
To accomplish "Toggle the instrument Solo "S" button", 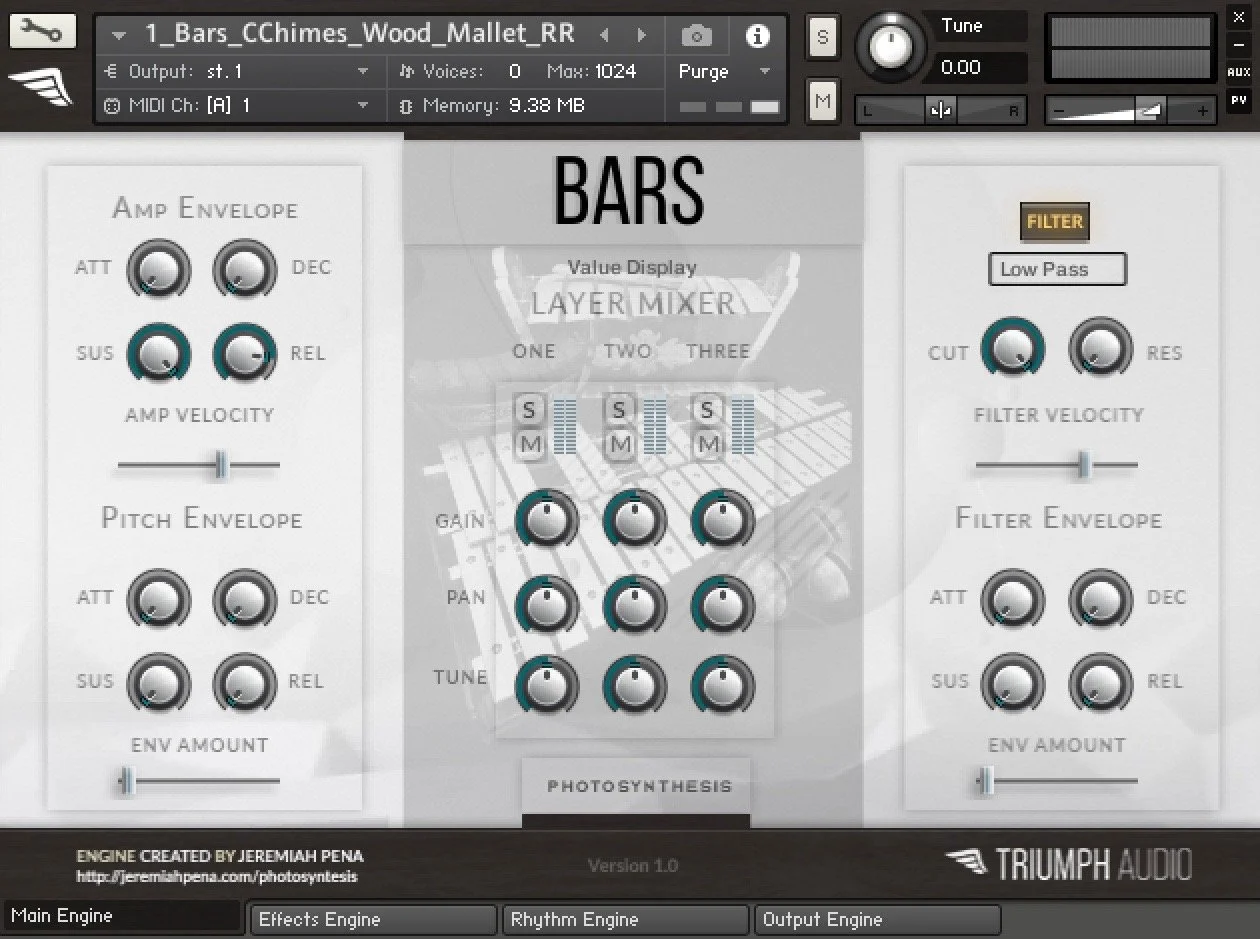I will pyautogui.click(x=822, y=36).
